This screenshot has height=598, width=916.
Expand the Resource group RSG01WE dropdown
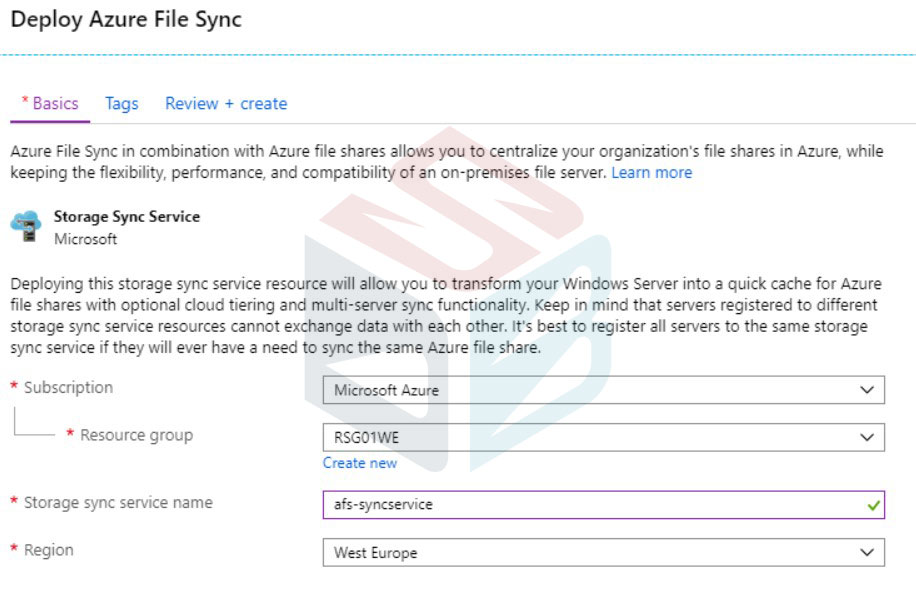pyautogui.click(x=603, y=437)
